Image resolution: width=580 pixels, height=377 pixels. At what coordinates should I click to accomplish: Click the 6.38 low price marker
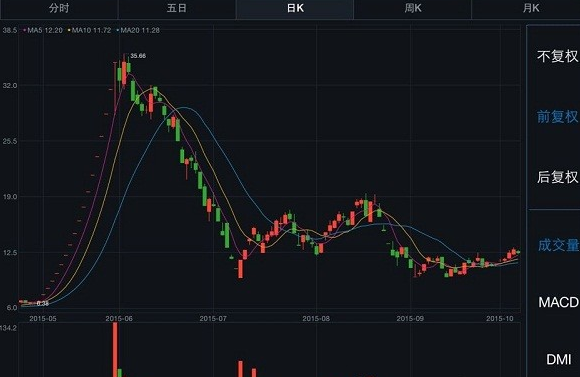[43, 303]
